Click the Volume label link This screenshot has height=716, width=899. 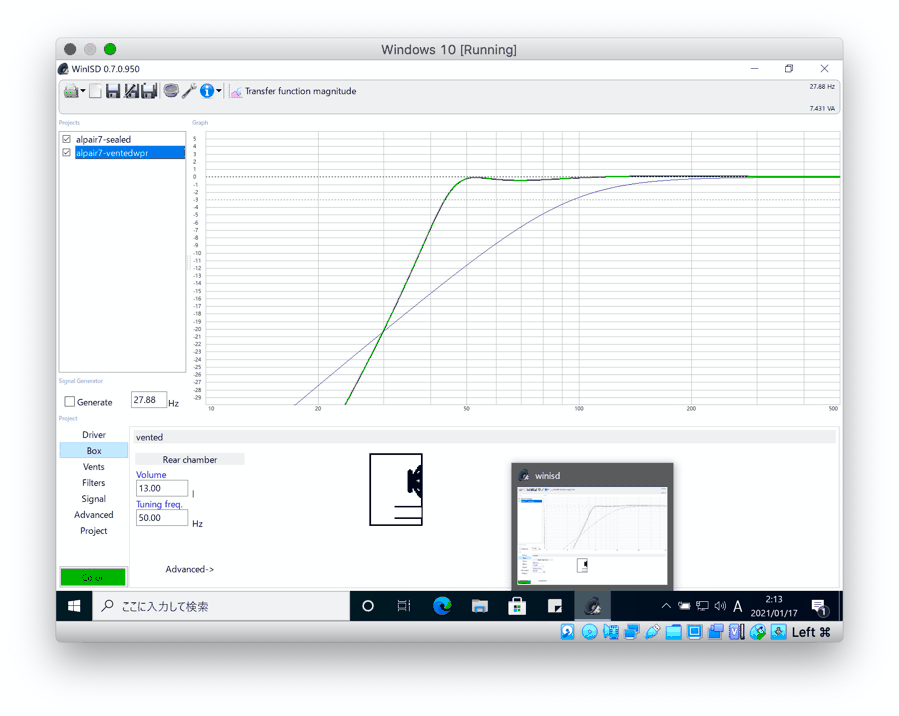(151, 475)
